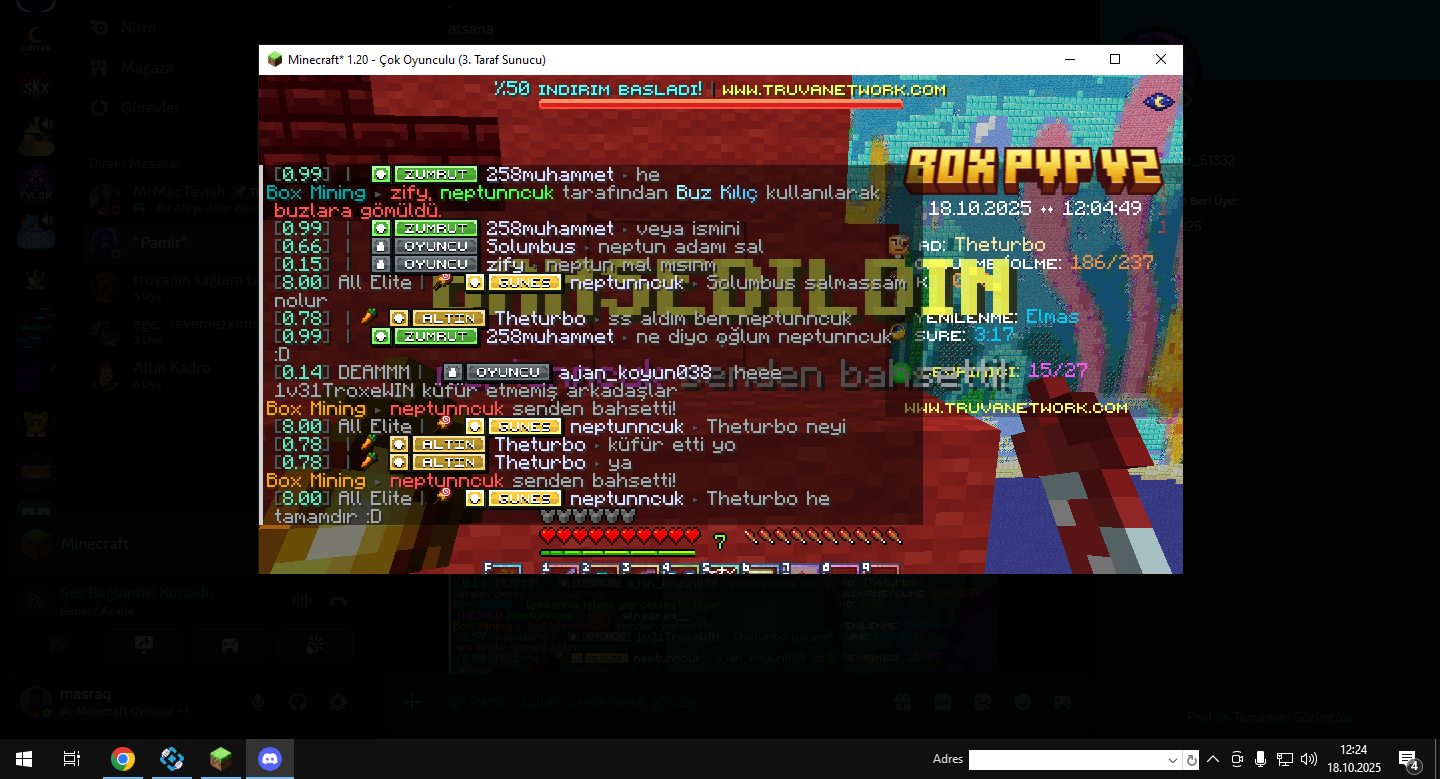
Task: Open Discord user settings gear
Action: click(338, 702)
